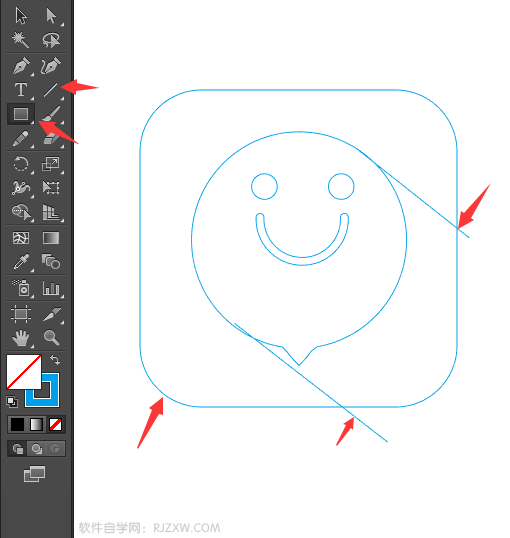
Task: Pick the Line Segment tool
Action: point(50,90)
